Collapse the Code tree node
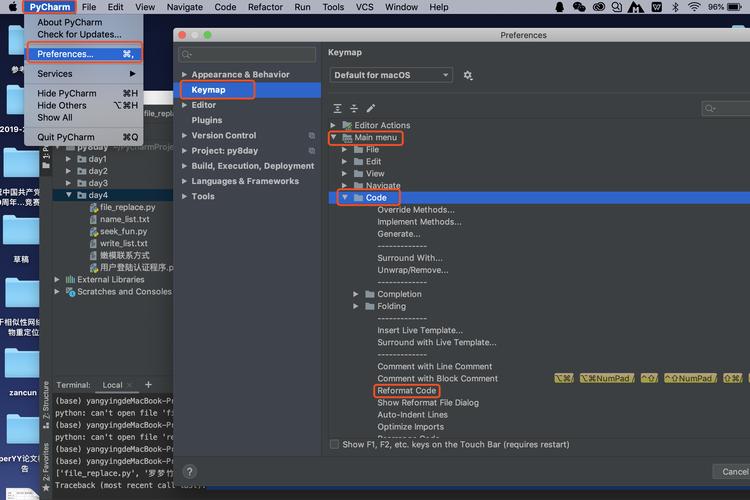 (x=344, y=198)
